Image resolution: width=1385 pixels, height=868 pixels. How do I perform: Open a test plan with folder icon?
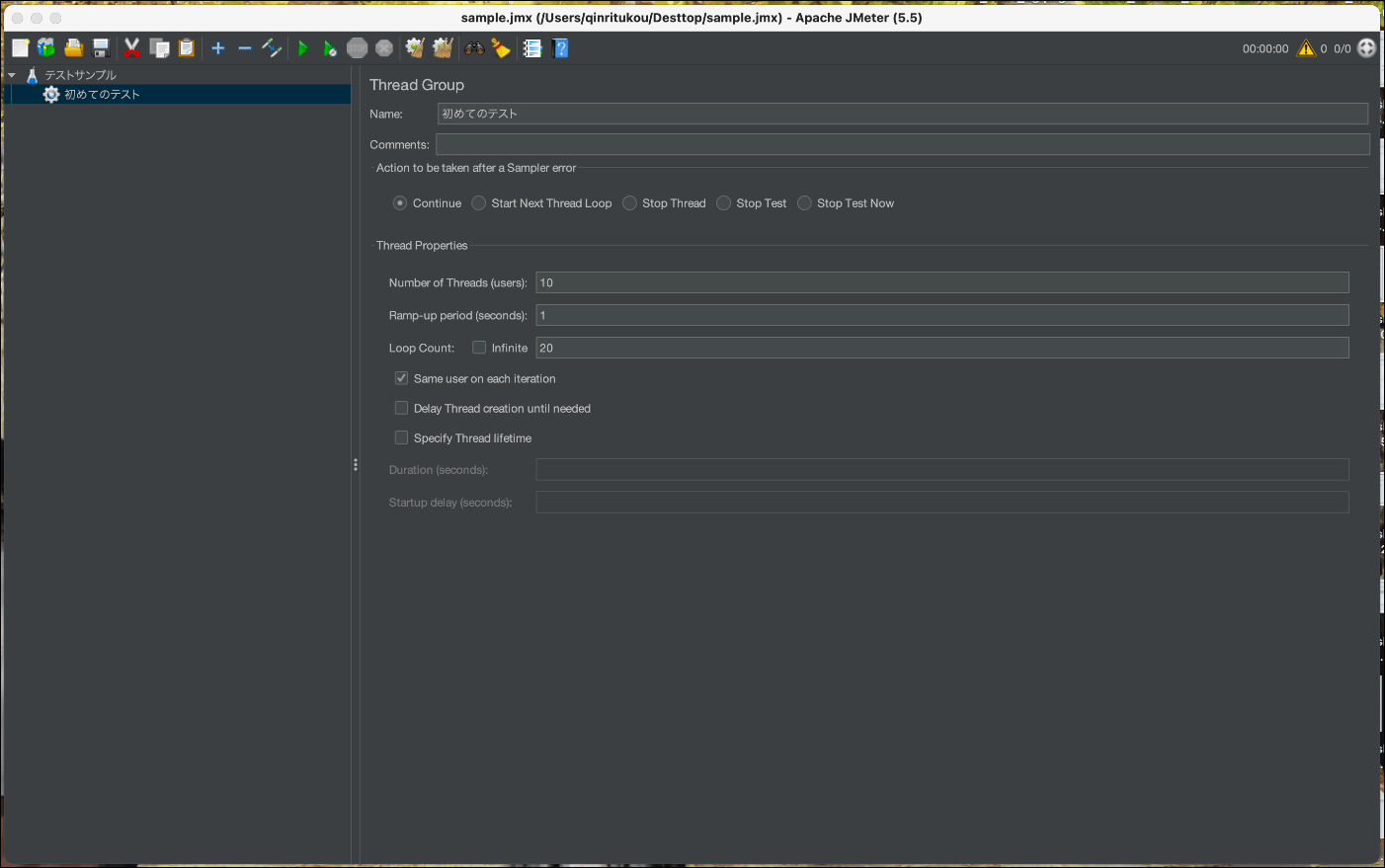coord(73,48)
